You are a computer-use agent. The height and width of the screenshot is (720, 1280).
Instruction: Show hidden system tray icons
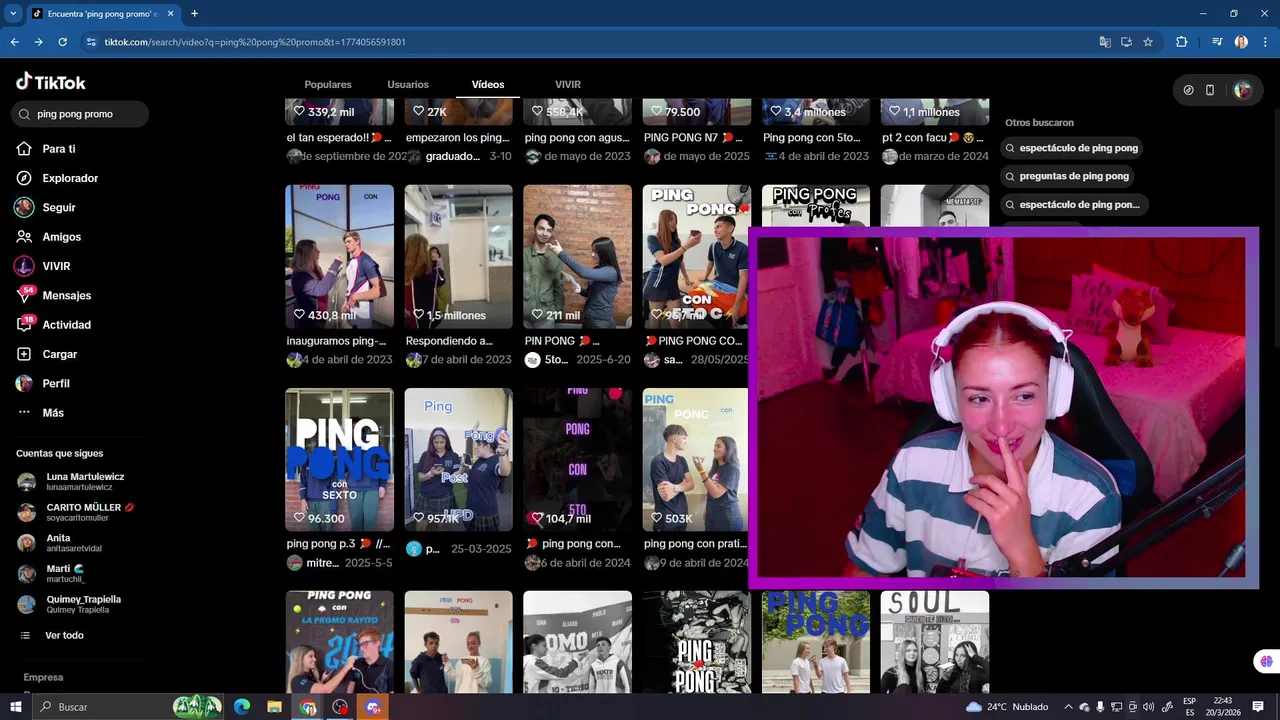tap(1068, 707)
